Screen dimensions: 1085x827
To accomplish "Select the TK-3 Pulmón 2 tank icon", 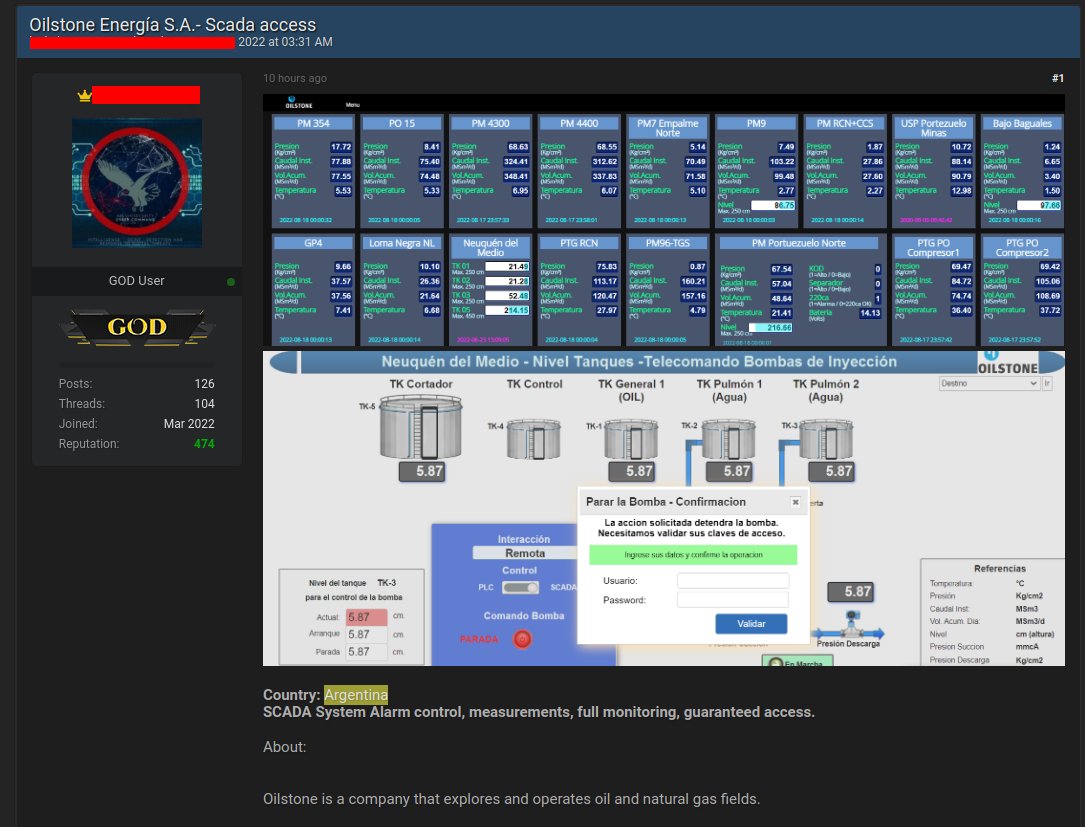I will click(x=826, y=439).
